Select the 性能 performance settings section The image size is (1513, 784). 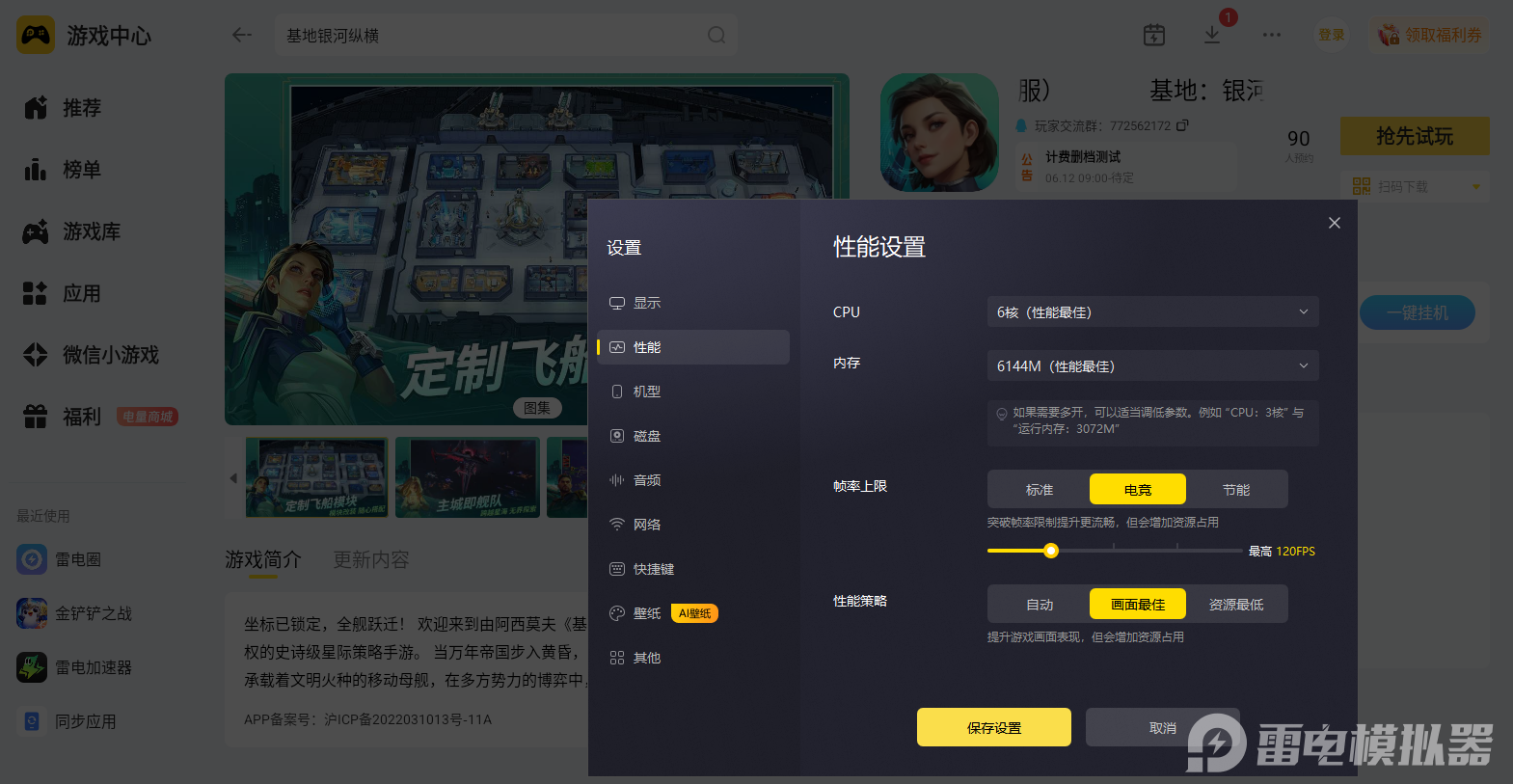pos(693,347)
